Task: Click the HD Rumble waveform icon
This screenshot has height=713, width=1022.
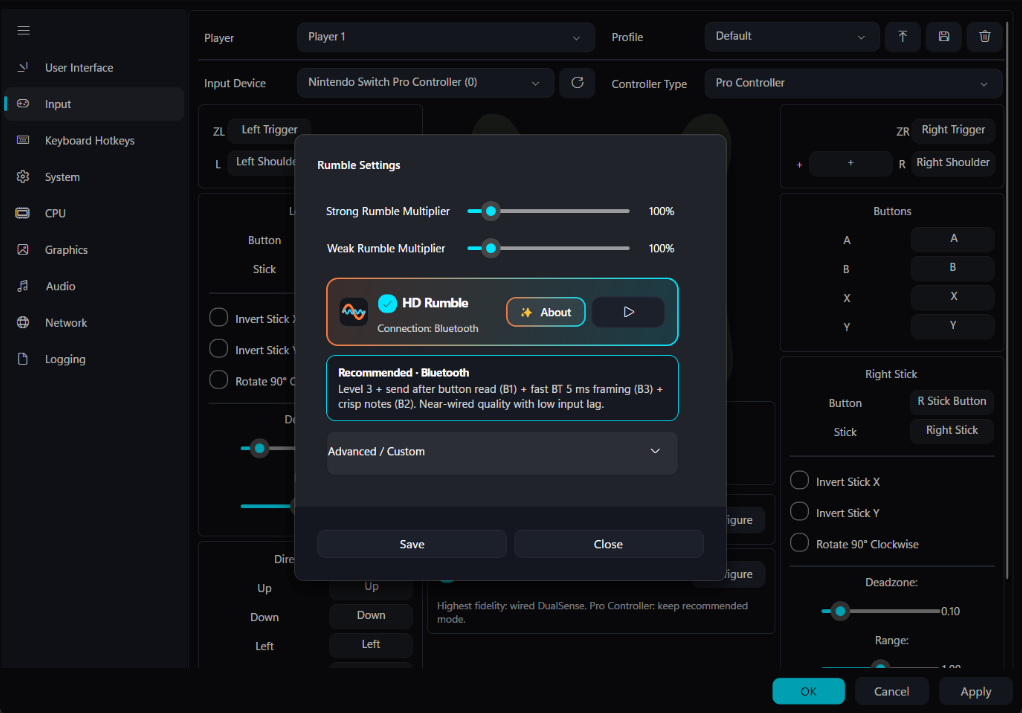Action: (354, 312)
